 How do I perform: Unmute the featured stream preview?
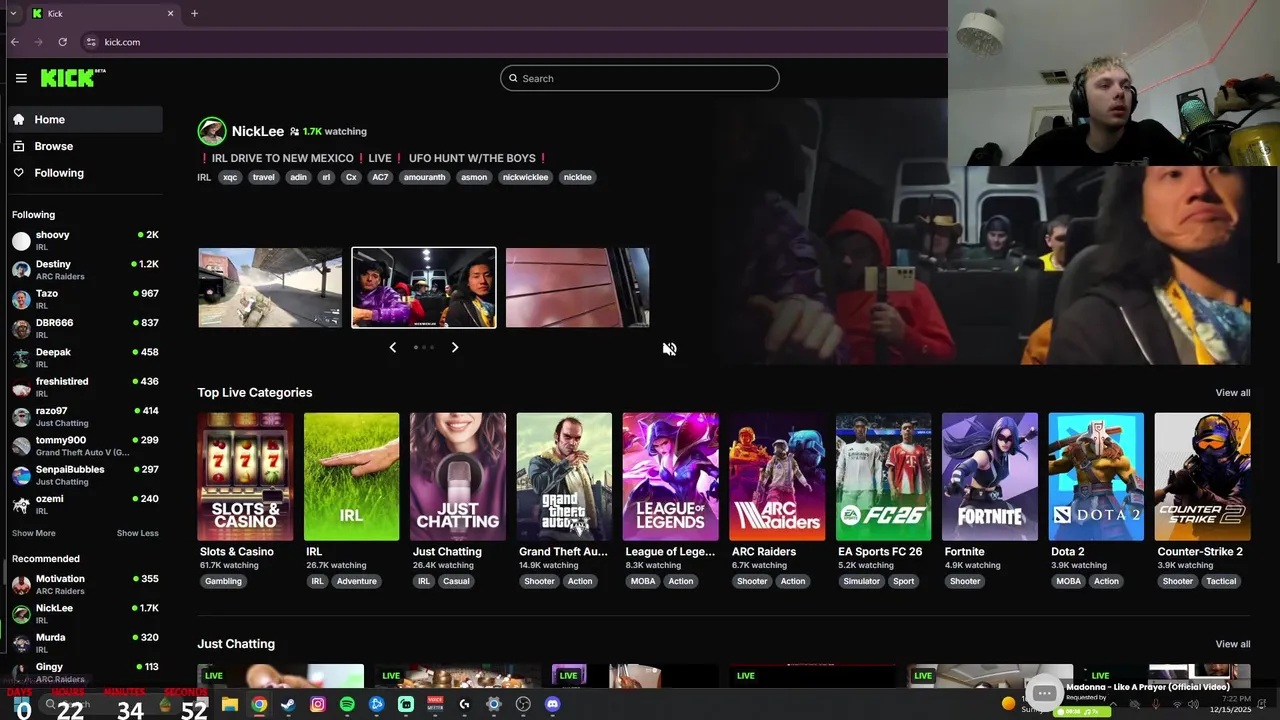[x=669, y=349]
